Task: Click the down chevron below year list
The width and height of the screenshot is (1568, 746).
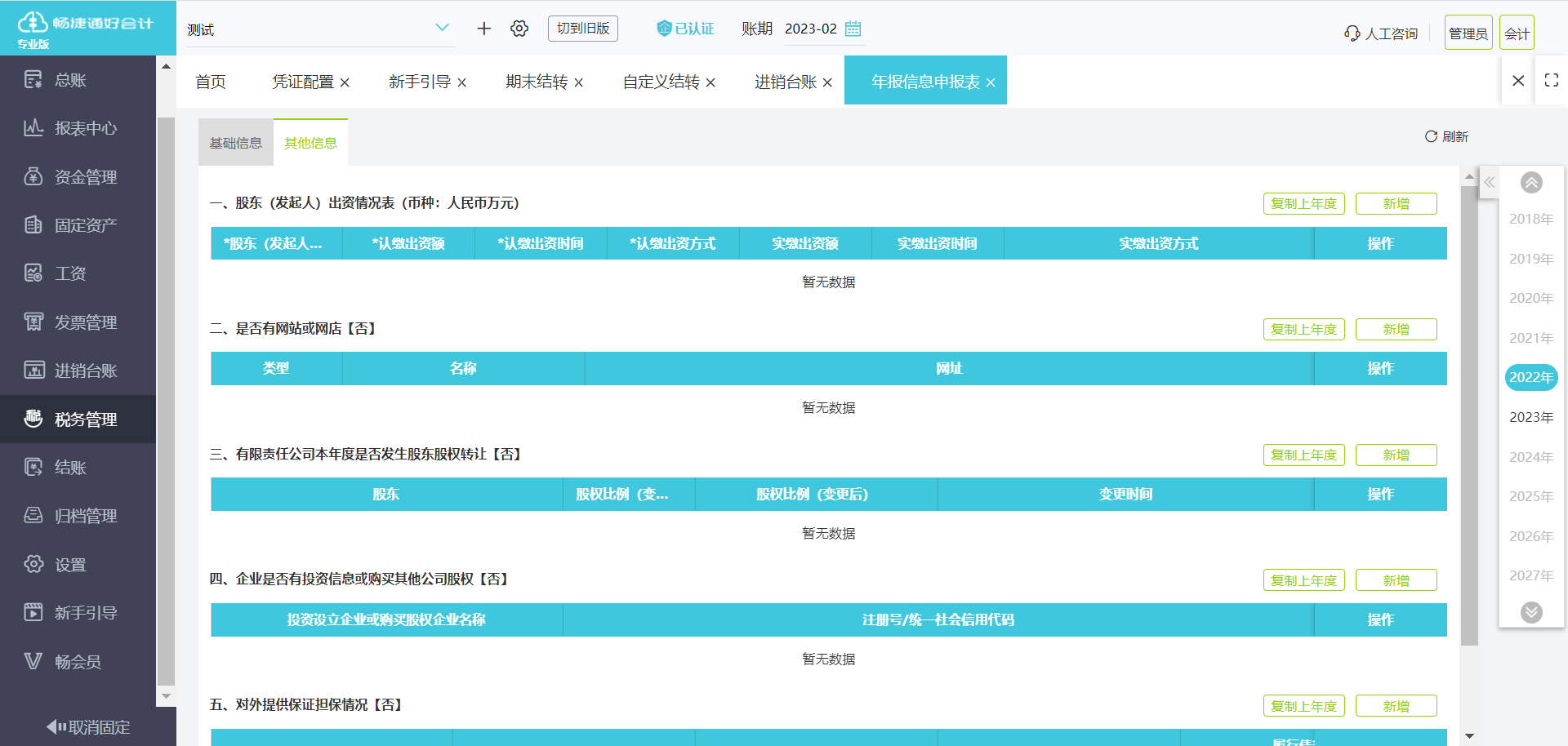Action: [x=1531, y=612]
